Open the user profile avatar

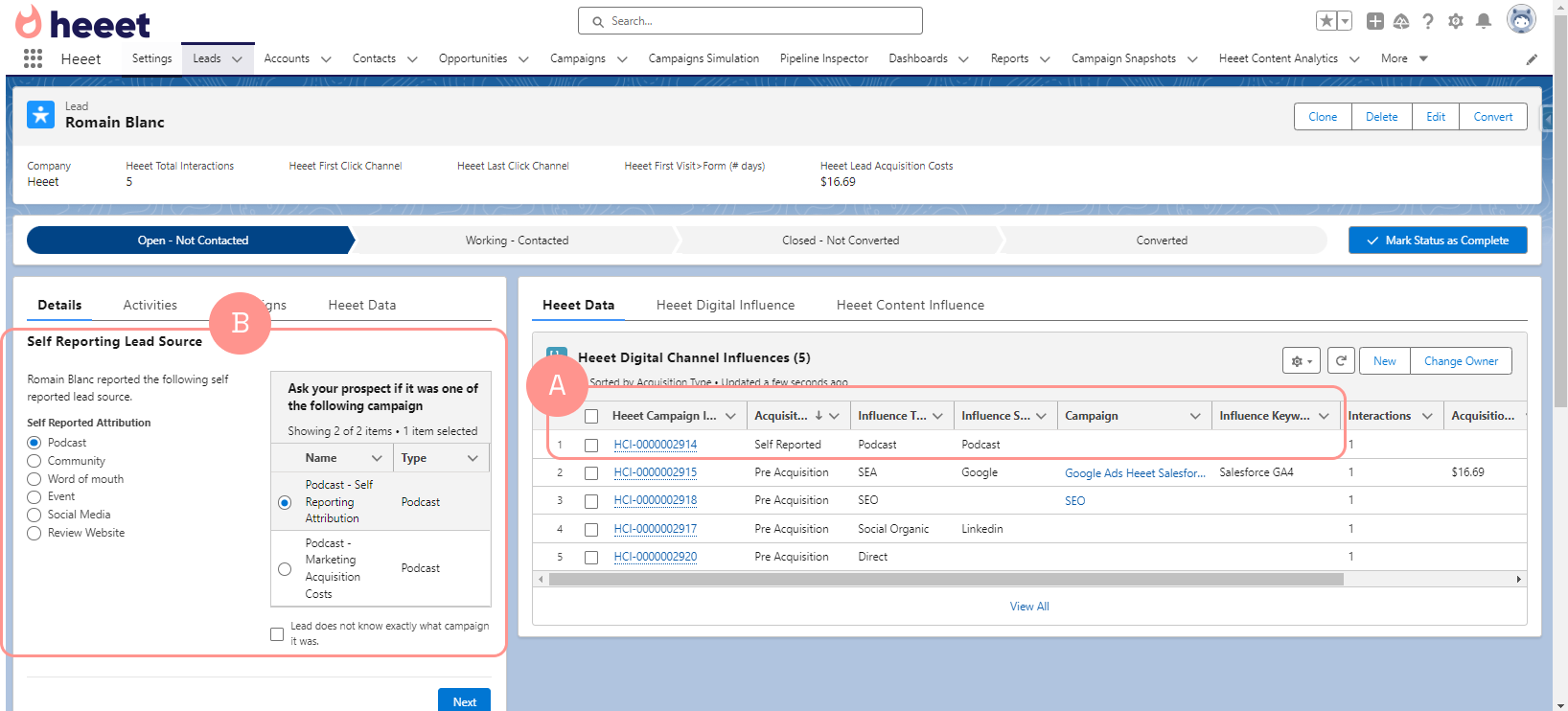[x=1521, y=19]
